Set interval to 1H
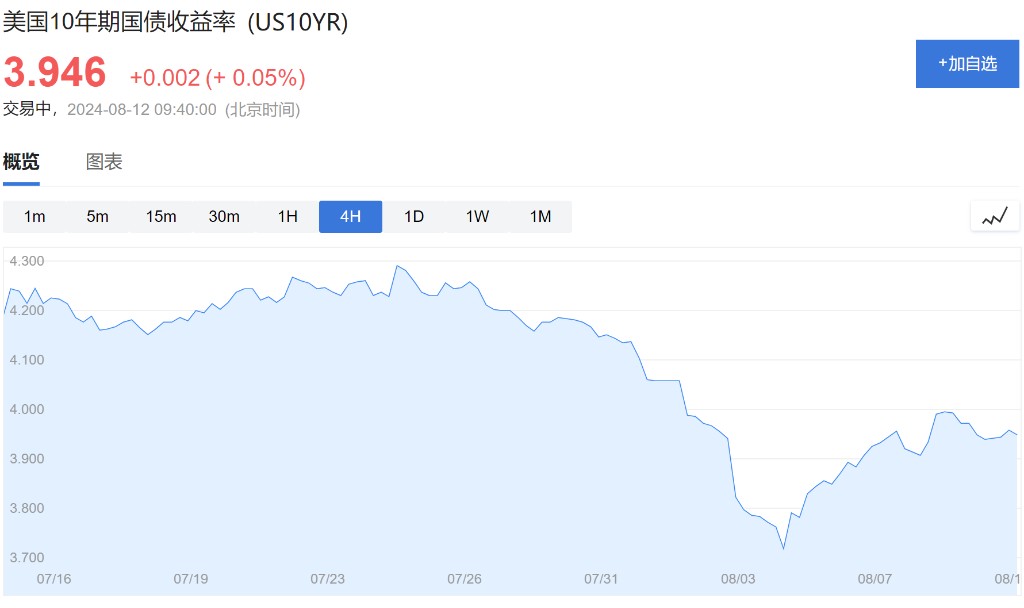The width and height of the screenshot is (1024, 608). coord(288,216)
